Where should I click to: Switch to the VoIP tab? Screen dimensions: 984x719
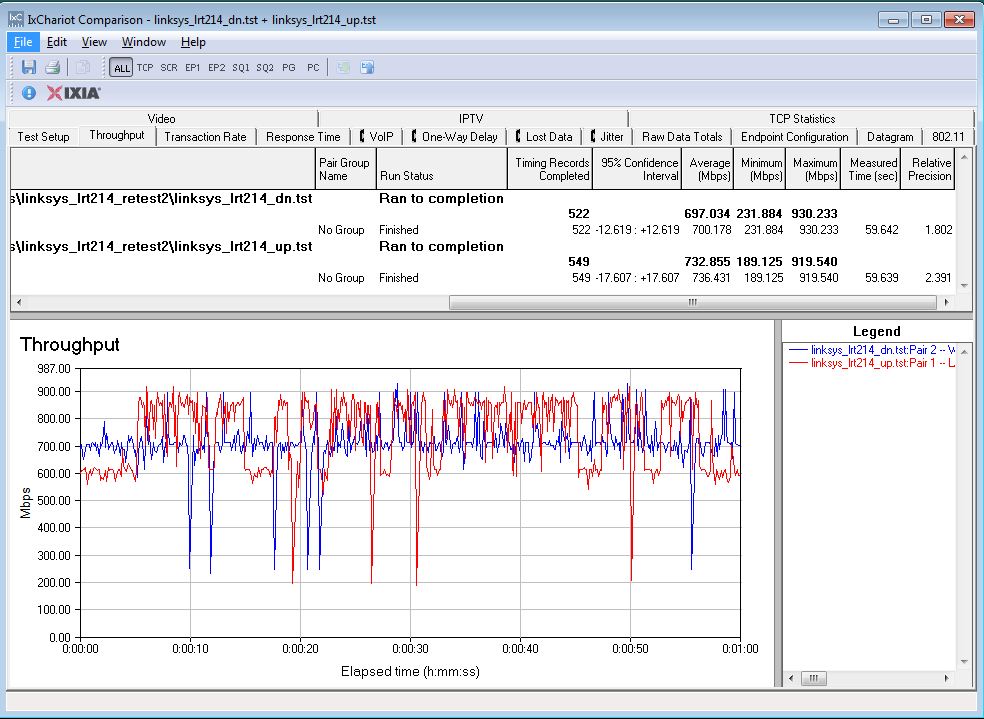(x=377, y=137)
